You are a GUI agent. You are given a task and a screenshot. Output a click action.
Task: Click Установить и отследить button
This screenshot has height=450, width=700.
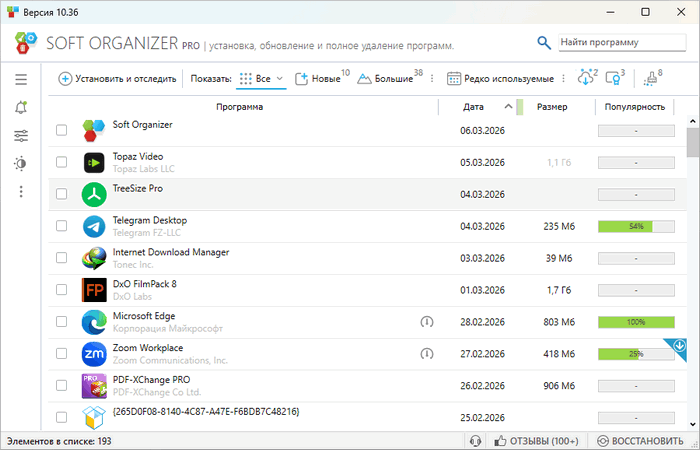(117, 78)
